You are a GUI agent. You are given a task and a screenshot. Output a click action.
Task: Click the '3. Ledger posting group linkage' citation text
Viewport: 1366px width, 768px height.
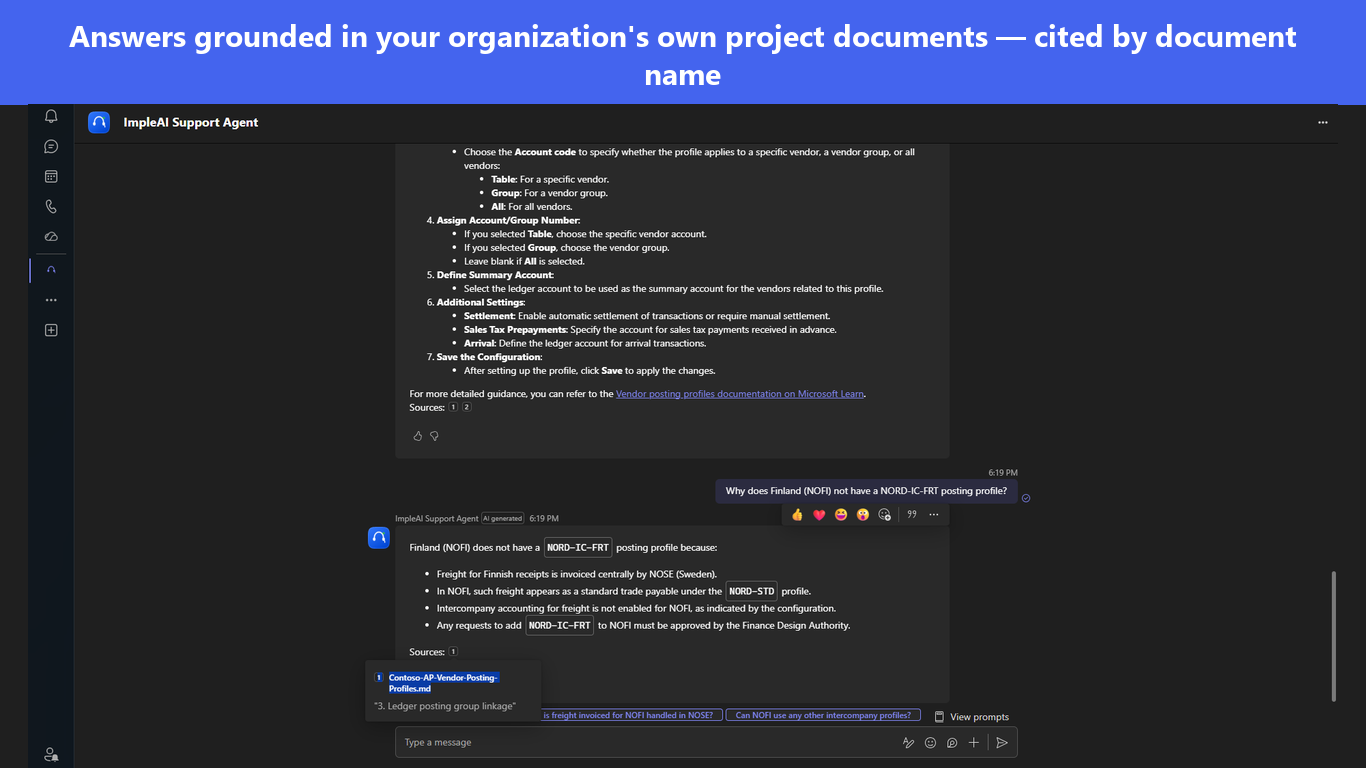point(445,706)
